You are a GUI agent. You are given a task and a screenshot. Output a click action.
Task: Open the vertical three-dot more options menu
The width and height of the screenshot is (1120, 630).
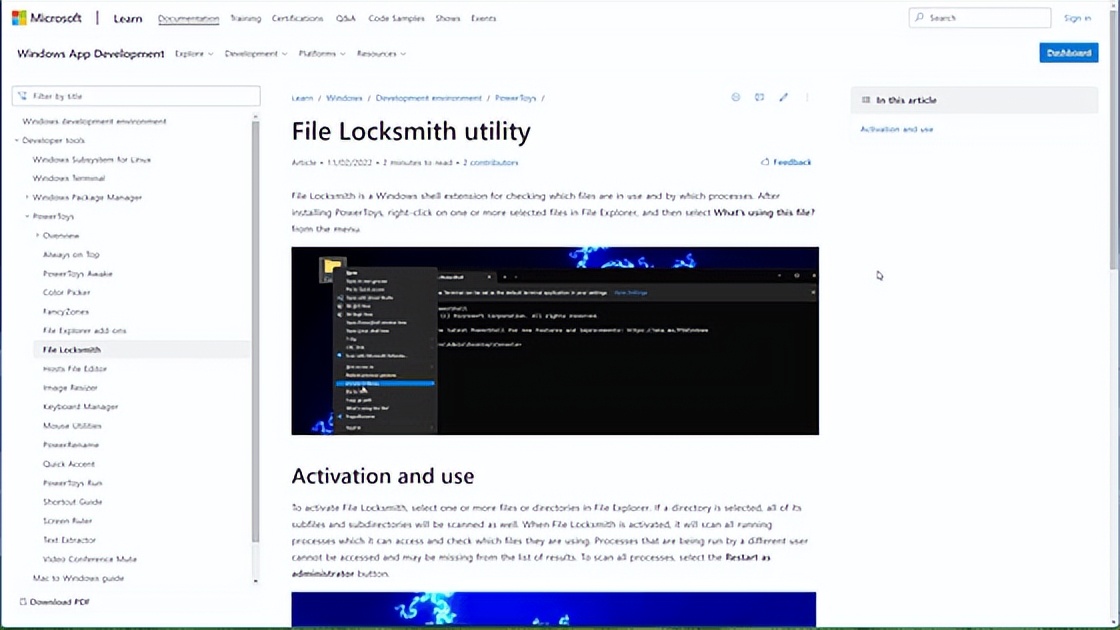(x=807, y=98)
